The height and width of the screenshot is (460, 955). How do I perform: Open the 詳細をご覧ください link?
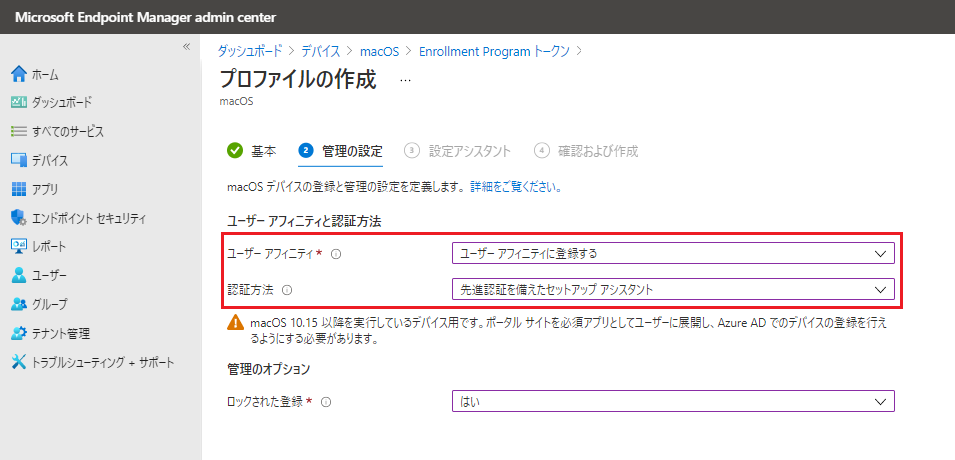pyautogui.click(x=516, y=187)
